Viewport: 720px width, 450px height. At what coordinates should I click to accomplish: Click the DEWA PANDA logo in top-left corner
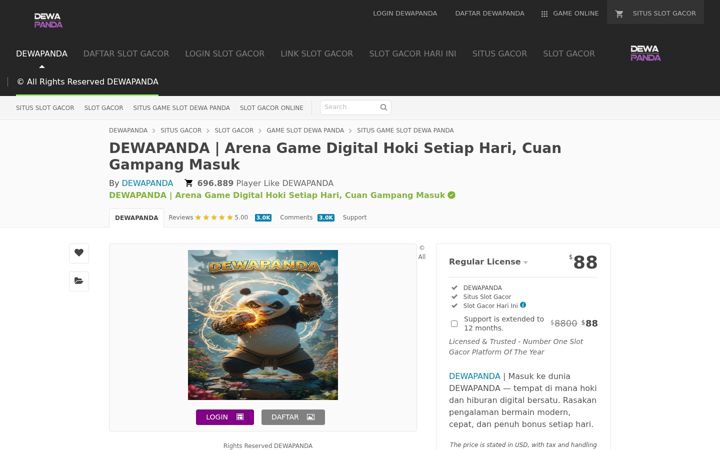point(48,20)
